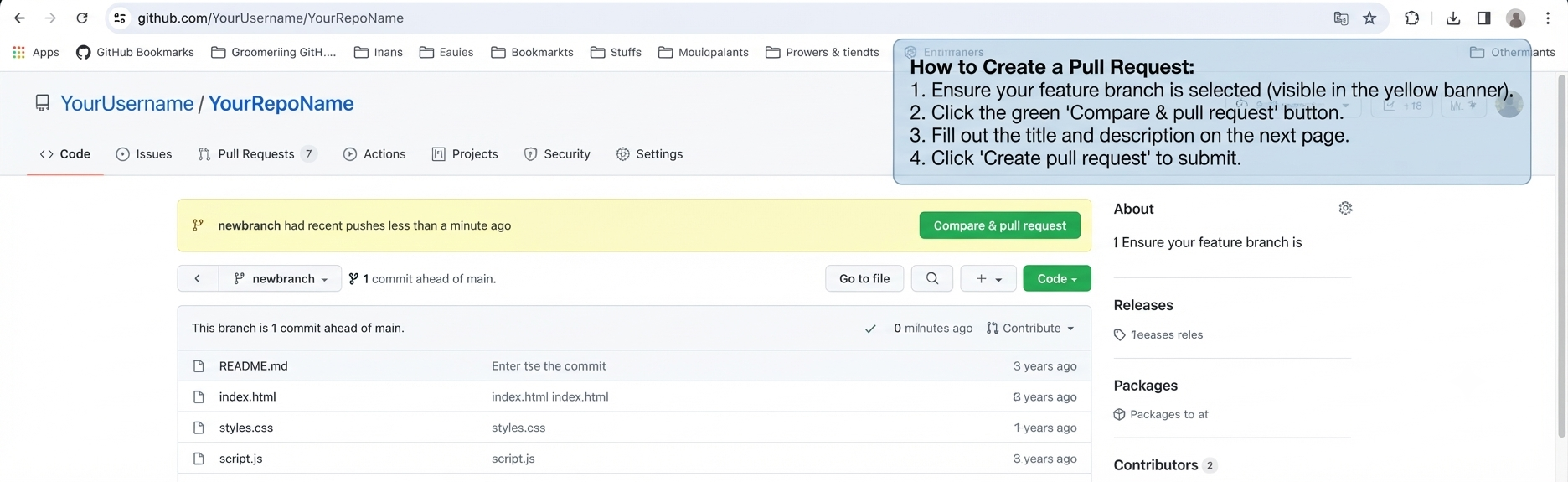This screenshot has width=1568, height=482.
Task: Click the left chevron button beside branch selector
Action: [198, 278]
